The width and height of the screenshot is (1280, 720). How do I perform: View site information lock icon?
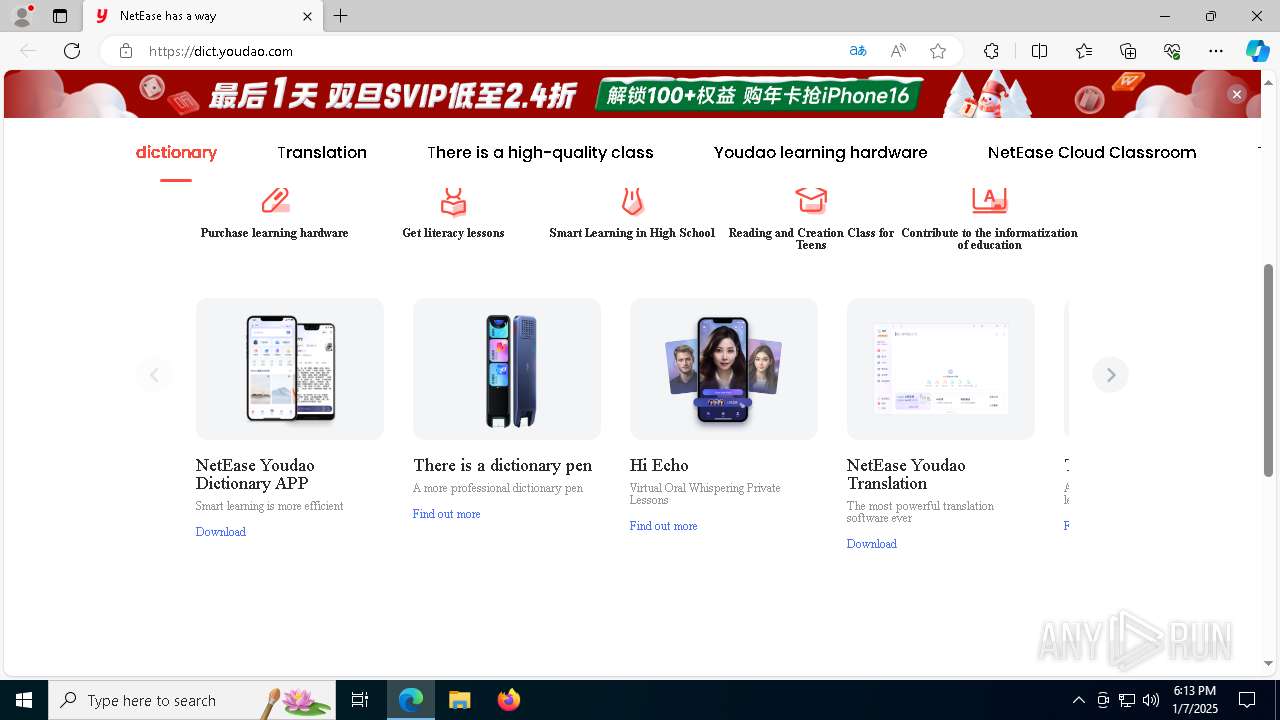point(126,51)
